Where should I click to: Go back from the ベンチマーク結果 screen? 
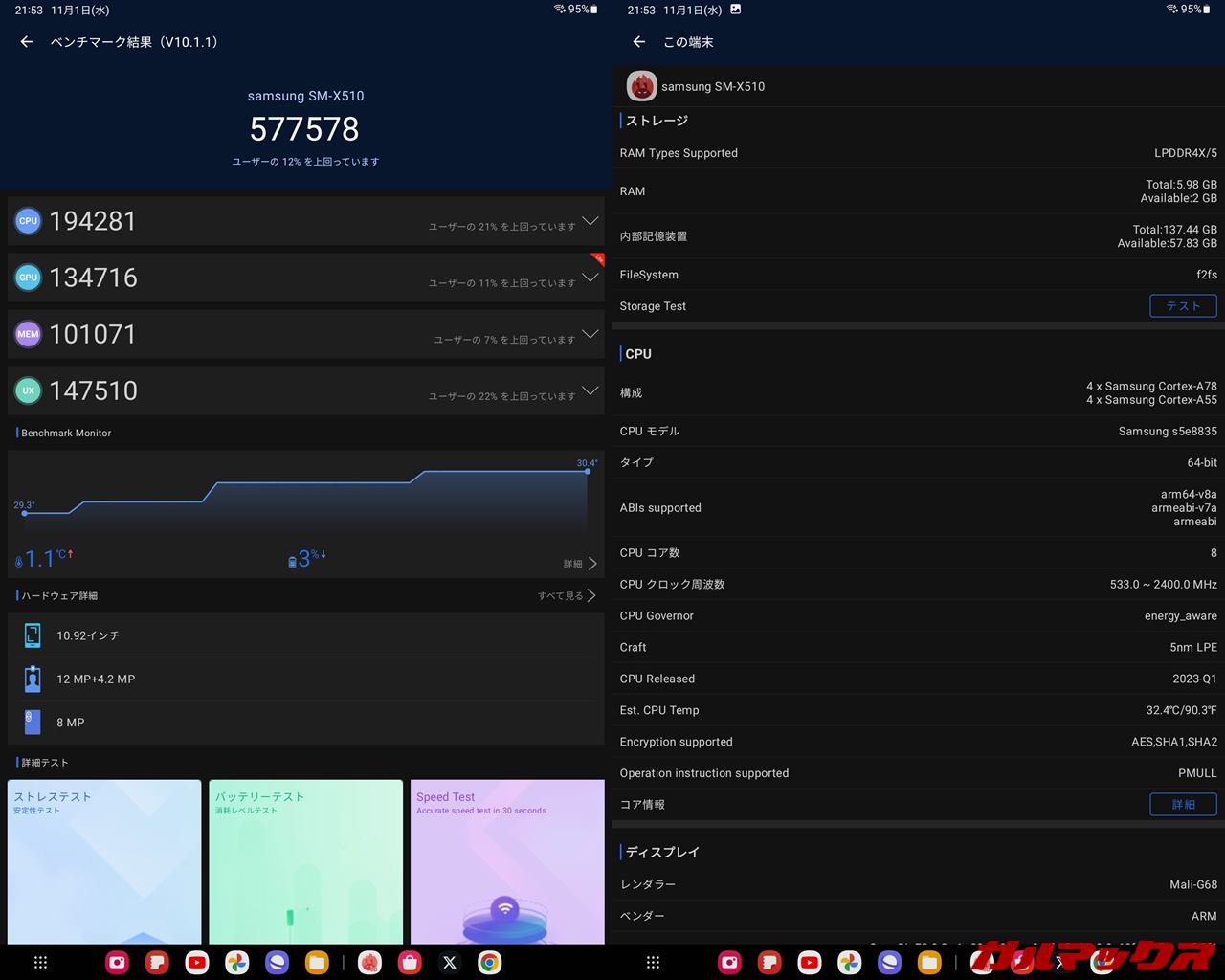27,42
